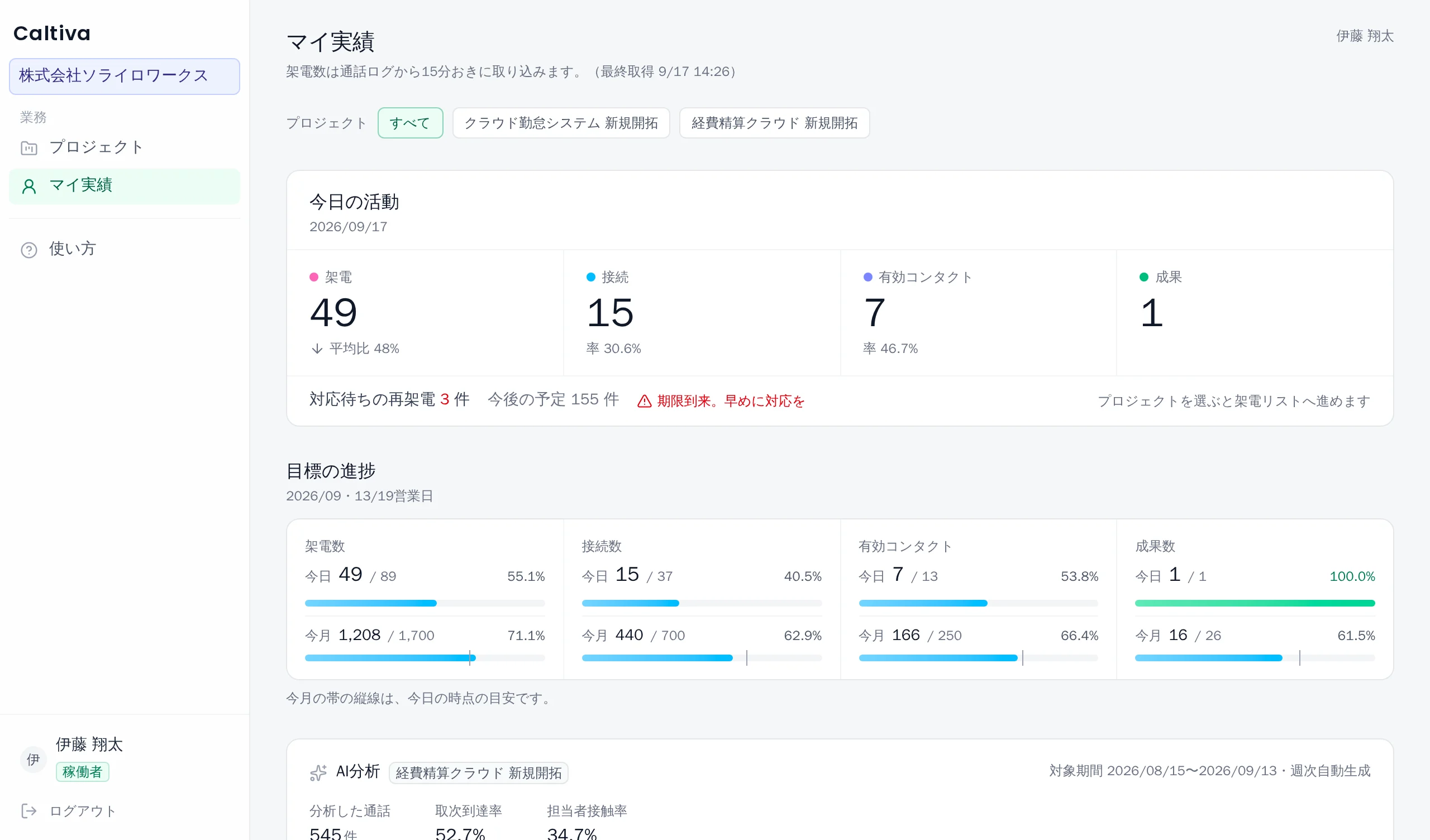Viewport: 1430px width, 840px height.
Task: Click the green 成果 dot indicator
Action: (x=1144, y=277)
